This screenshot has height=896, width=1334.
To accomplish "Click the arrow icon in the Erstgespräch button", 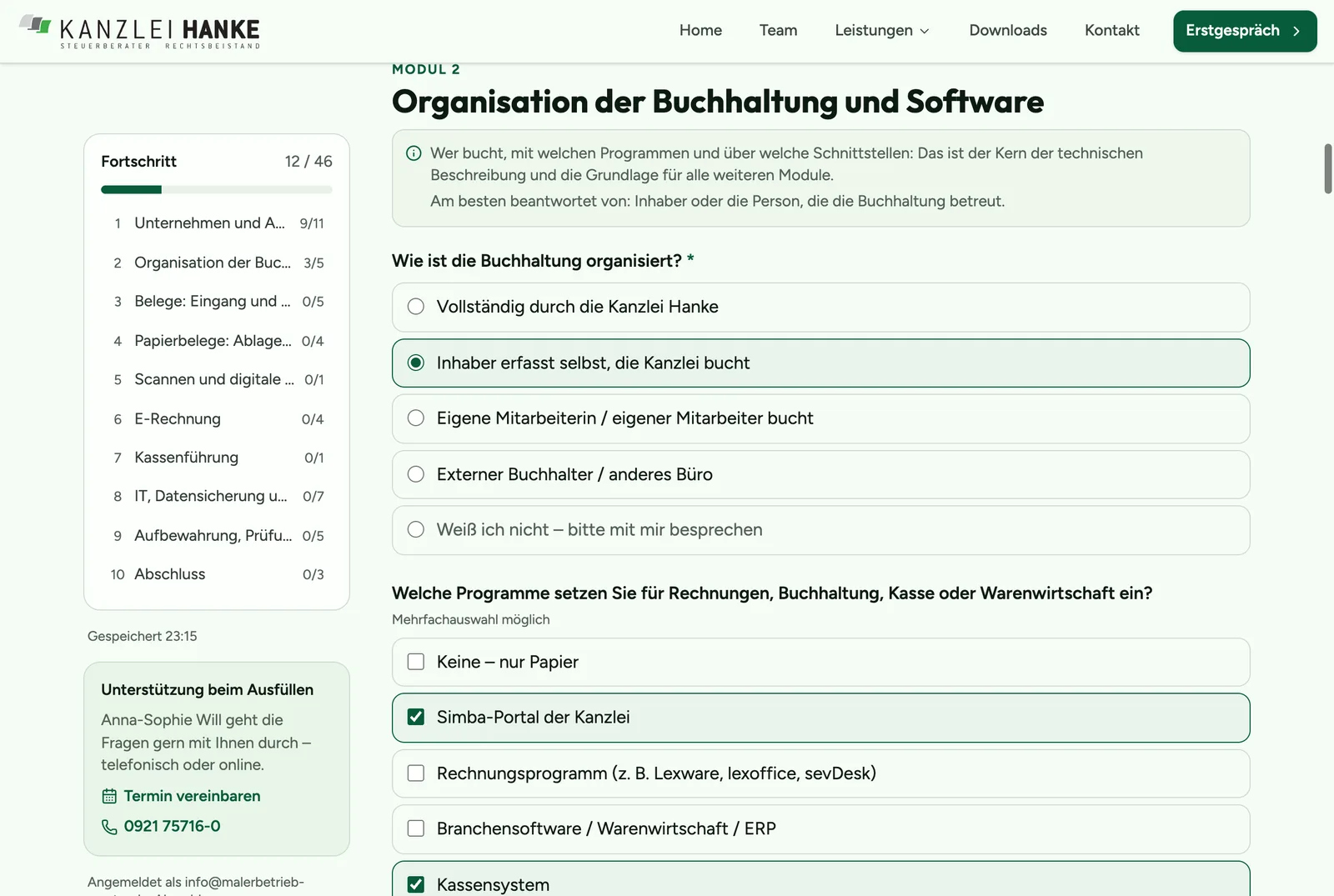I will click(1296, 31).
